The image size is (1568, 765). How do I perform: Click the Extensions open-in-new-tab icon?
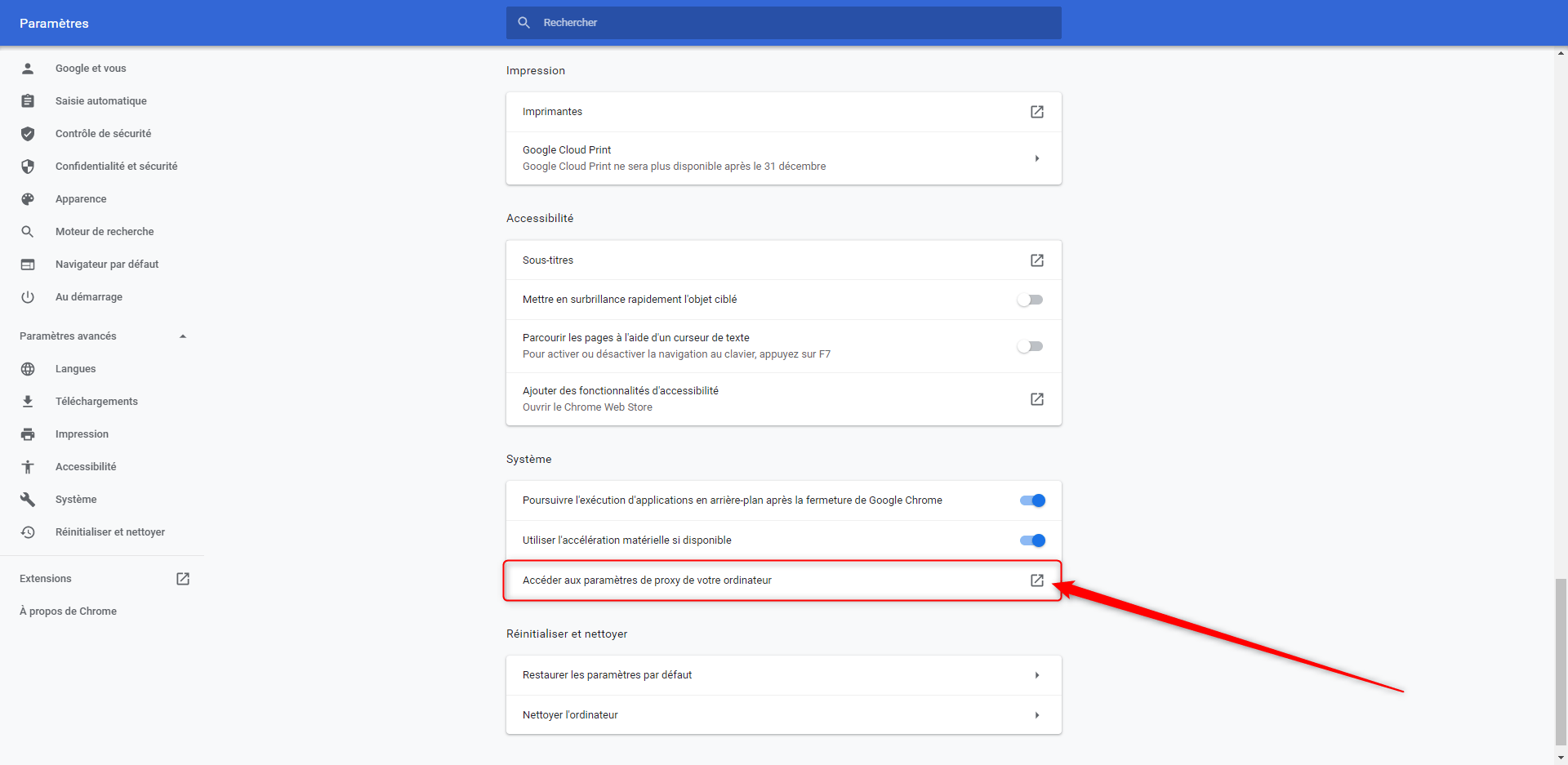[x=183, y=579]
